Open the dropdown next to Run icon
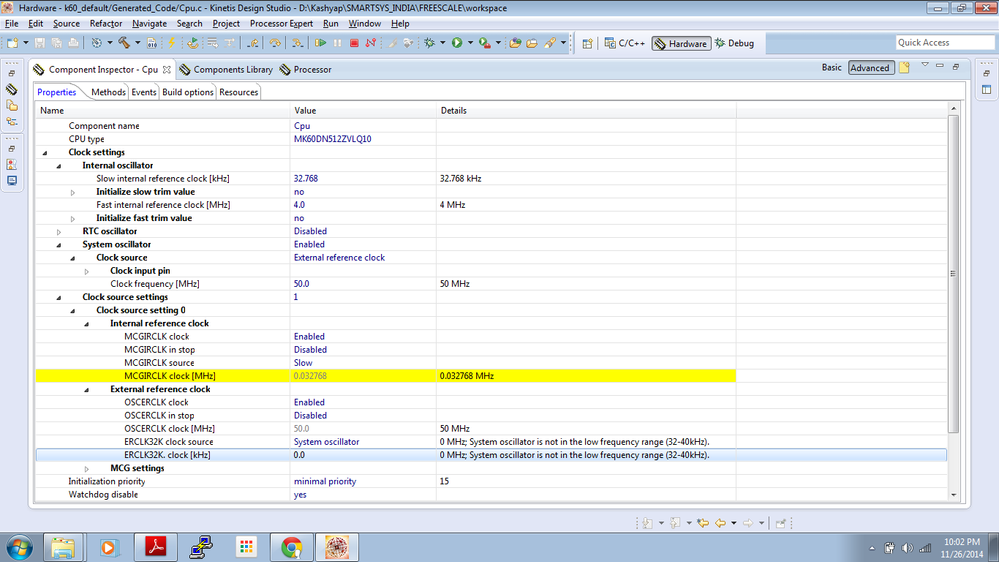 (470, 43)
